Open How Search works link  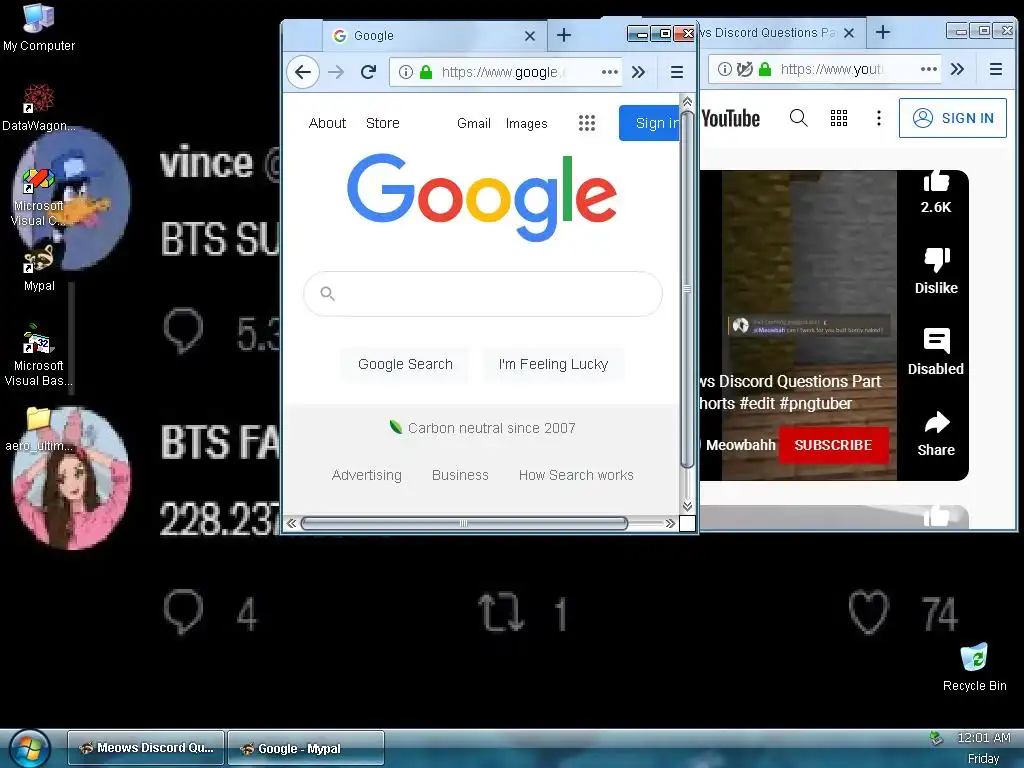click(x=576, y=475)
